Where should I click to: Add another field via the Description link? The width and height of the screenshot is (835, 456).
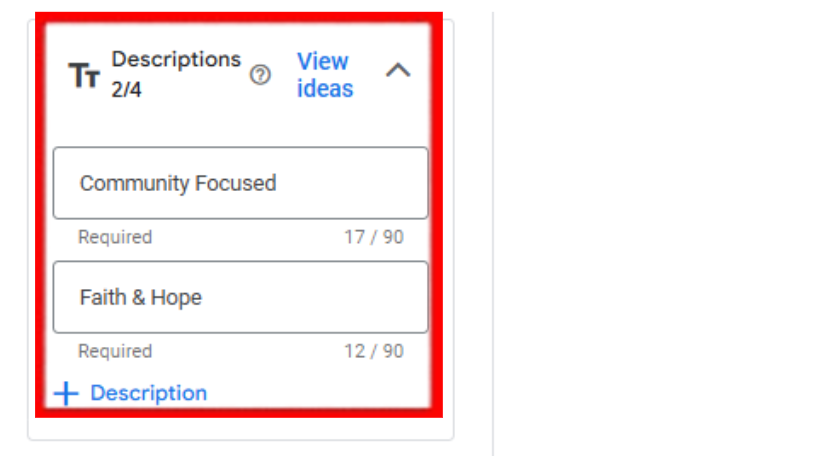149,393
